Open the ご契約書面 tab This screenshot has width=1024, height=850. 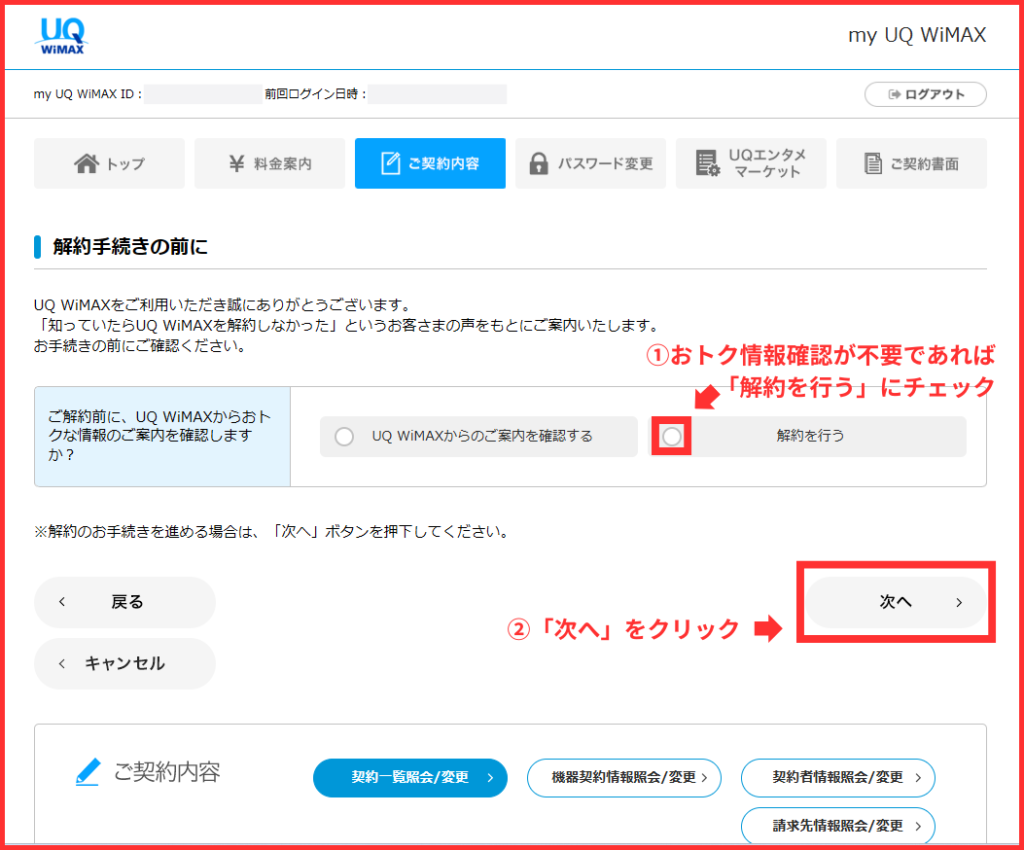(911, 163)
